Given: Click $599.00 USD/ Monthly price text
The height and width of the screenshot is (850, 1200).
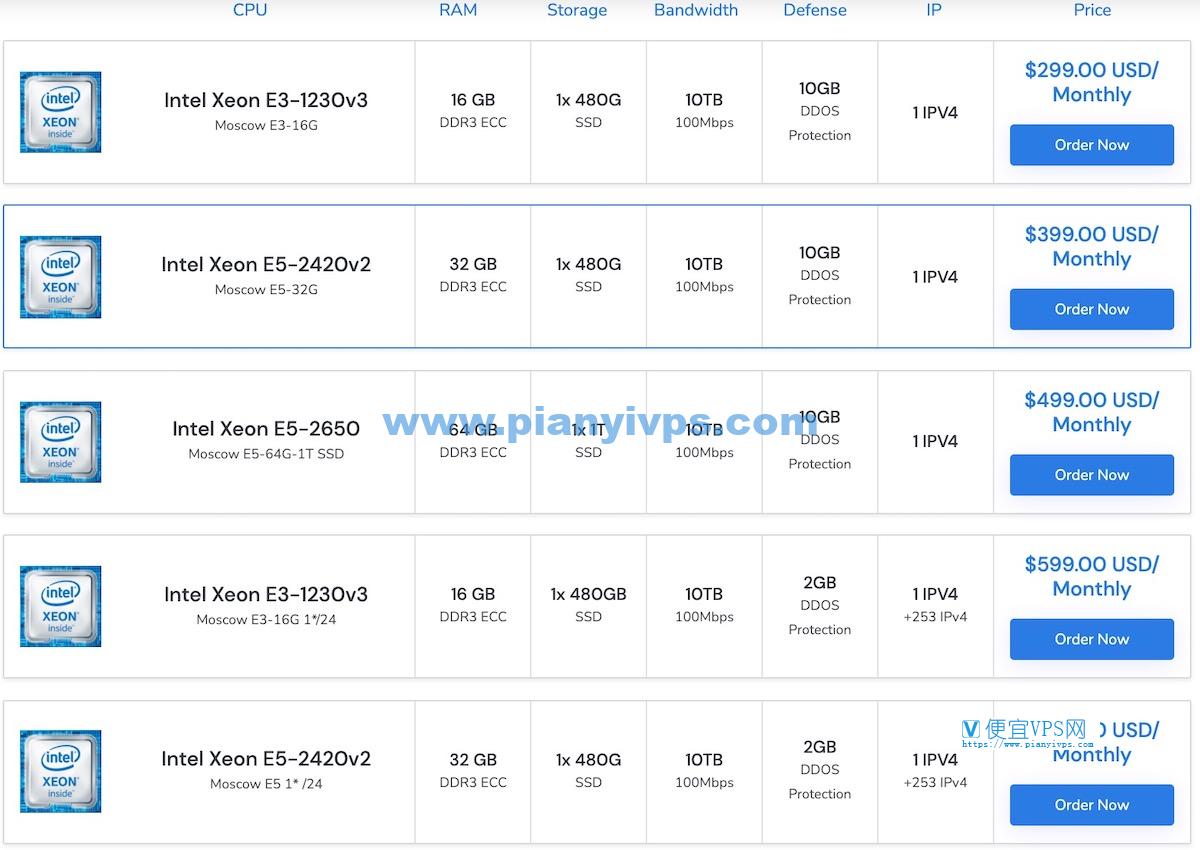Looking at the screenshot, I should [1091, 577].
